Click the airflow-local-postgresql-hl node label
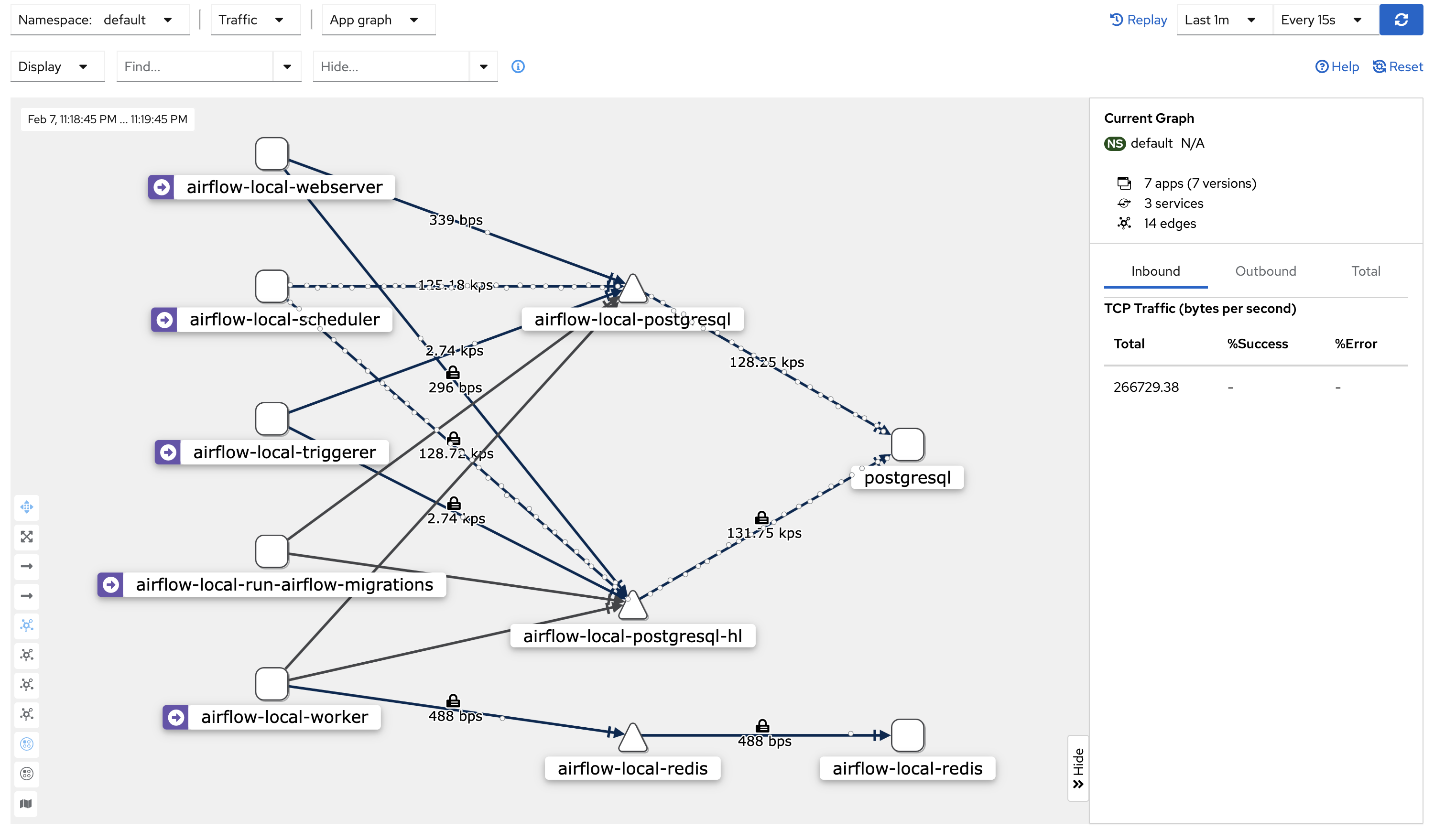This screenshot has width=1434, height=840. coord(632,636)
